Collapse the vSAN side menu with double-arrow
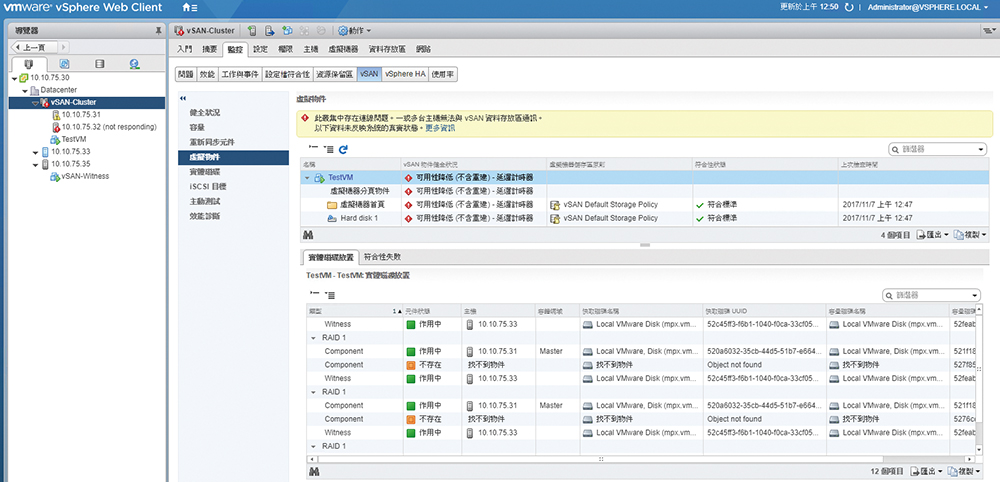Screen dimensions: 1000x482 [x=183, y=98]
